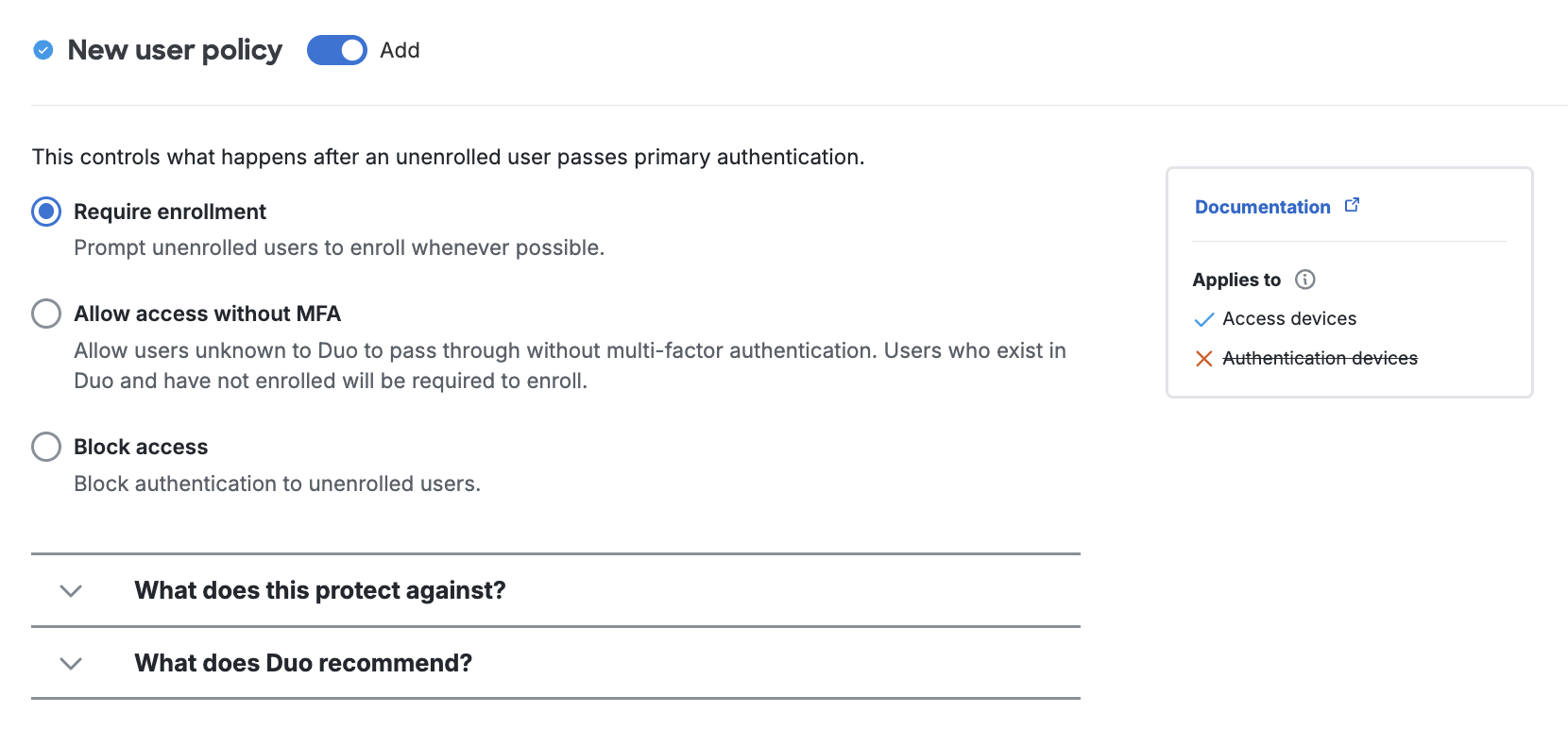Click the Access devices label
Screen dimensions: 1568x730
(1289, 318)
